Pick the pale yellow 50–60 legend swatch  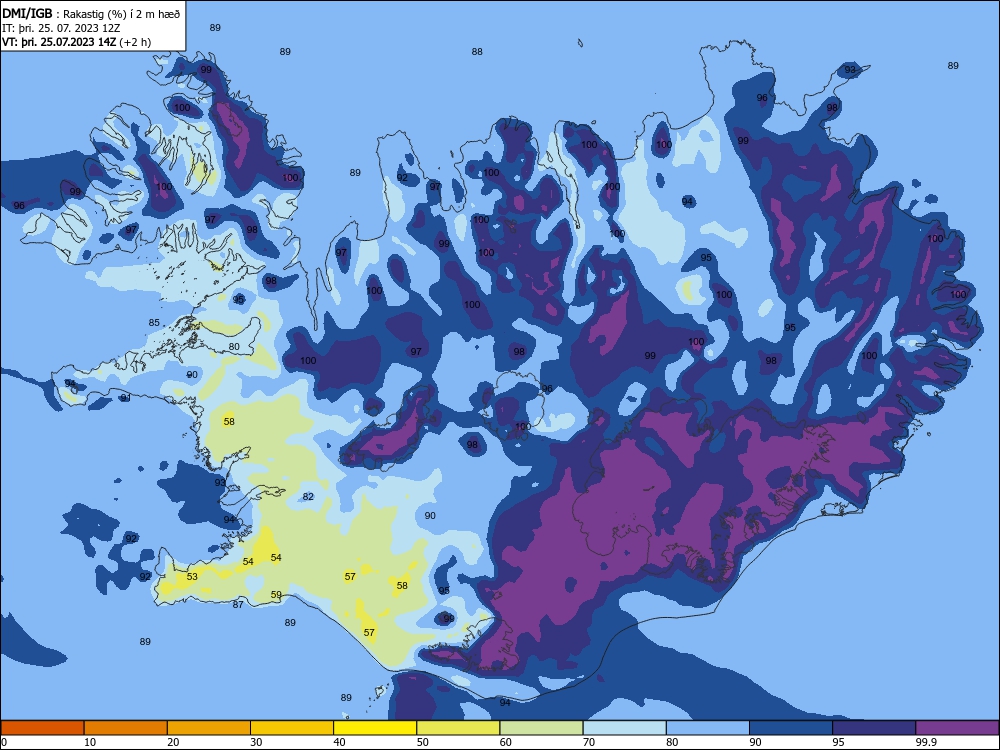pos(458,728)
